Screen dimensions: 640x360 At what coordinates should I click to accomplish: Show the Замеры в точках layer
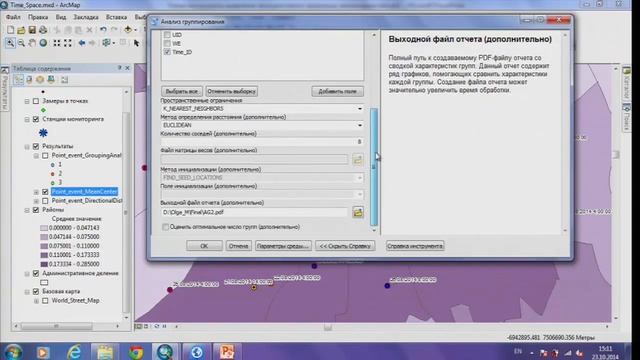[x=36, y=101]
